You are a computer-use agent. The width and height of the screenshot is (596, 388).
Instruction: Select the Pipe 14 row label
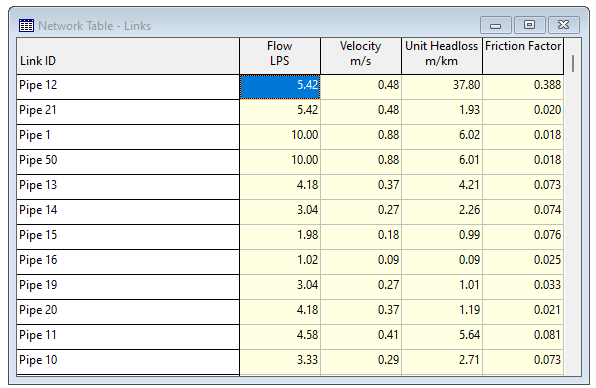128,212
